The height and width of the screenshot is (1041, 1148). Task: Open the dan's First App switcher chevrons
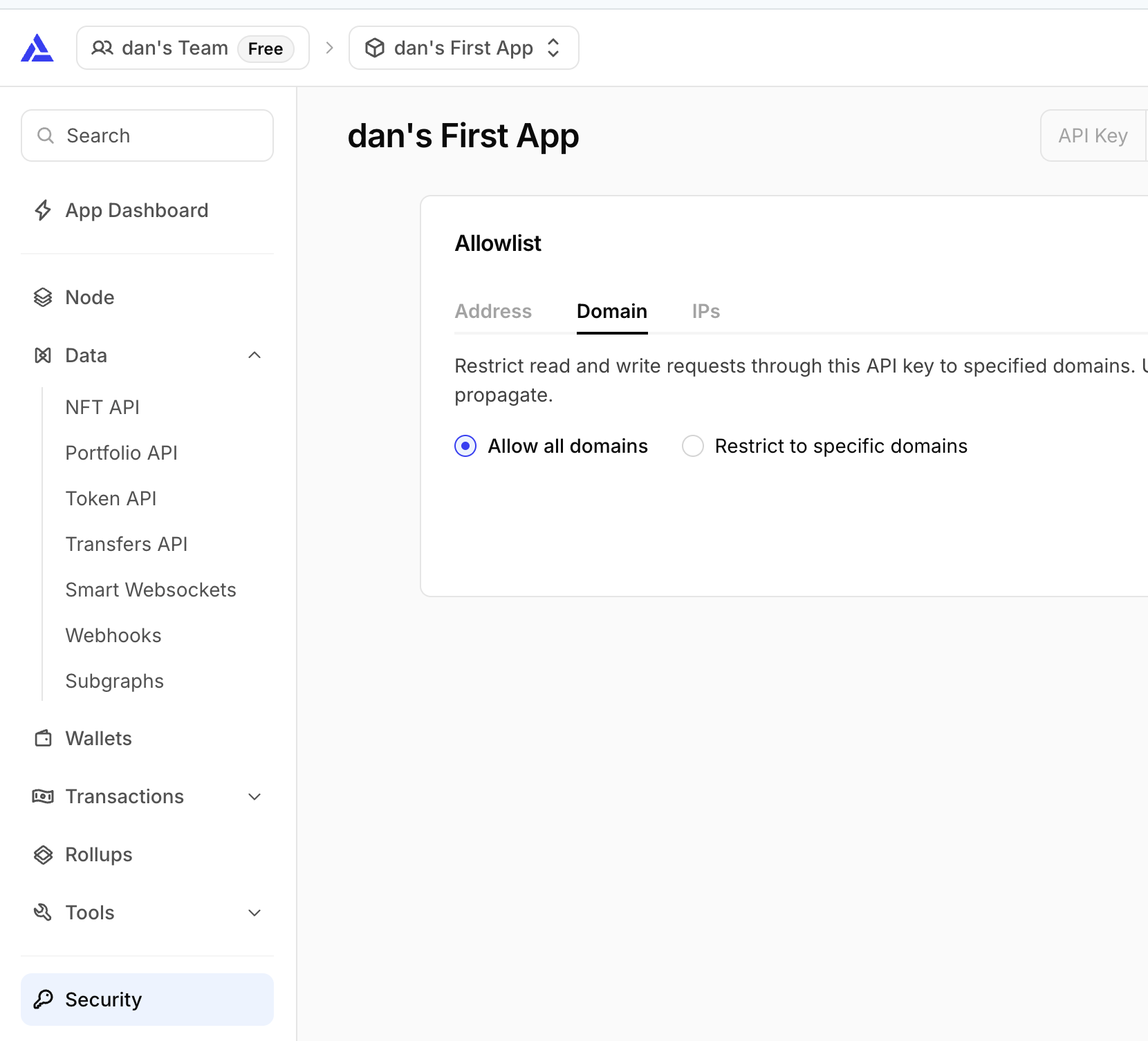point(553,47)
